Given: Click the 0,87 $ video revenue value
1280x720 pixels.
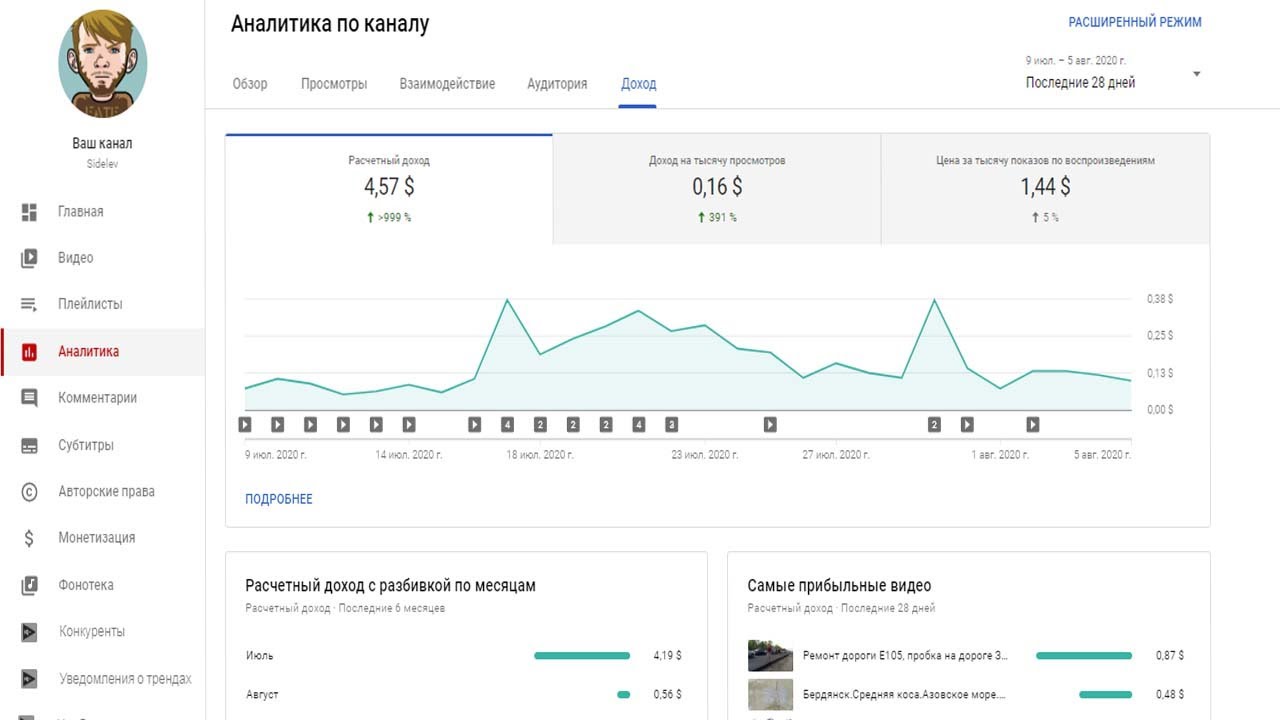Looking at the screenshot, I should pos(1169,656).
